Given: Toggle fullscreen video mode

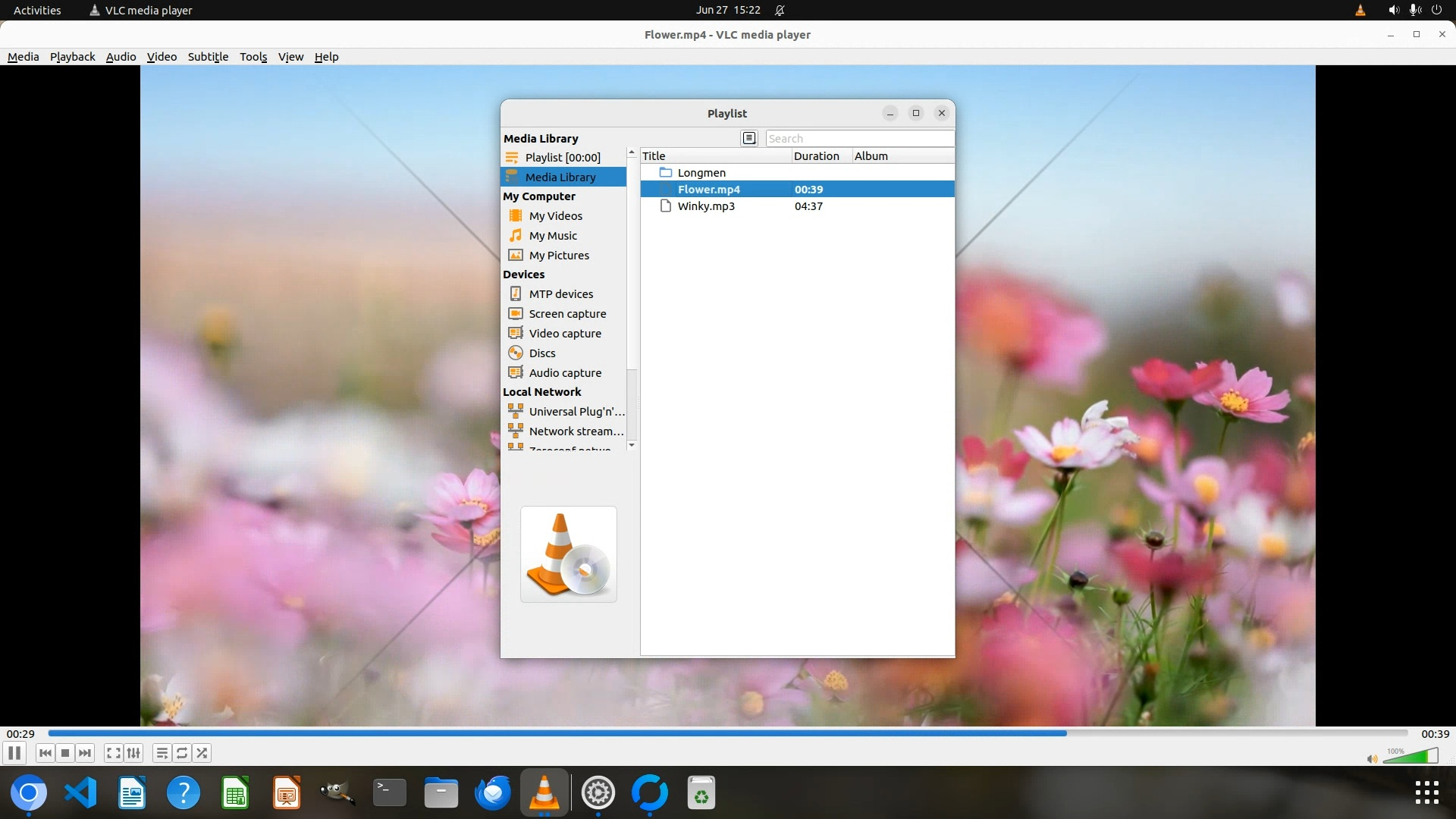Looking at the screenshot, I should [x=113, y=753].
